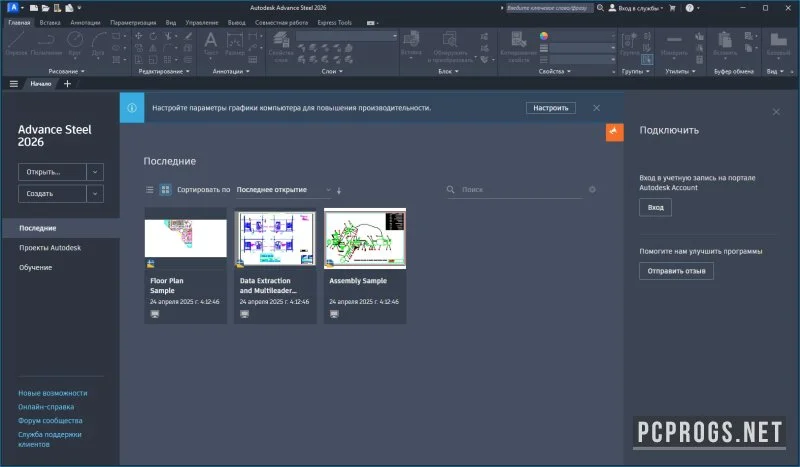Select Проекты Autodesk in sidebar
The image size is (800, 467).
[50, 248]
